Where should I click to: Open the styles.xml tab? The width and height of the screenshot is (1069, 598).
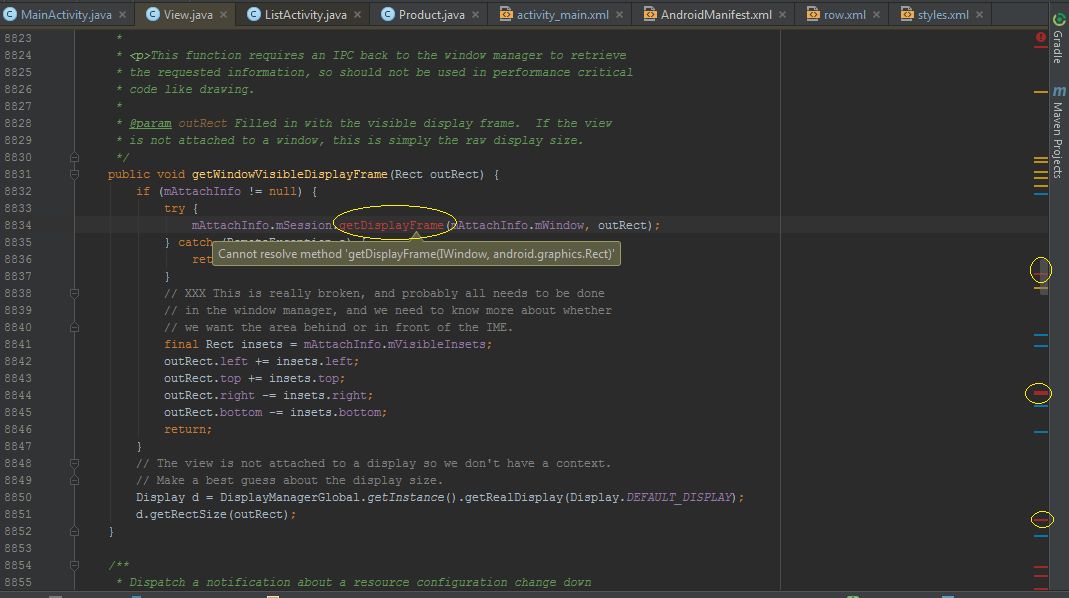[942, 14]
